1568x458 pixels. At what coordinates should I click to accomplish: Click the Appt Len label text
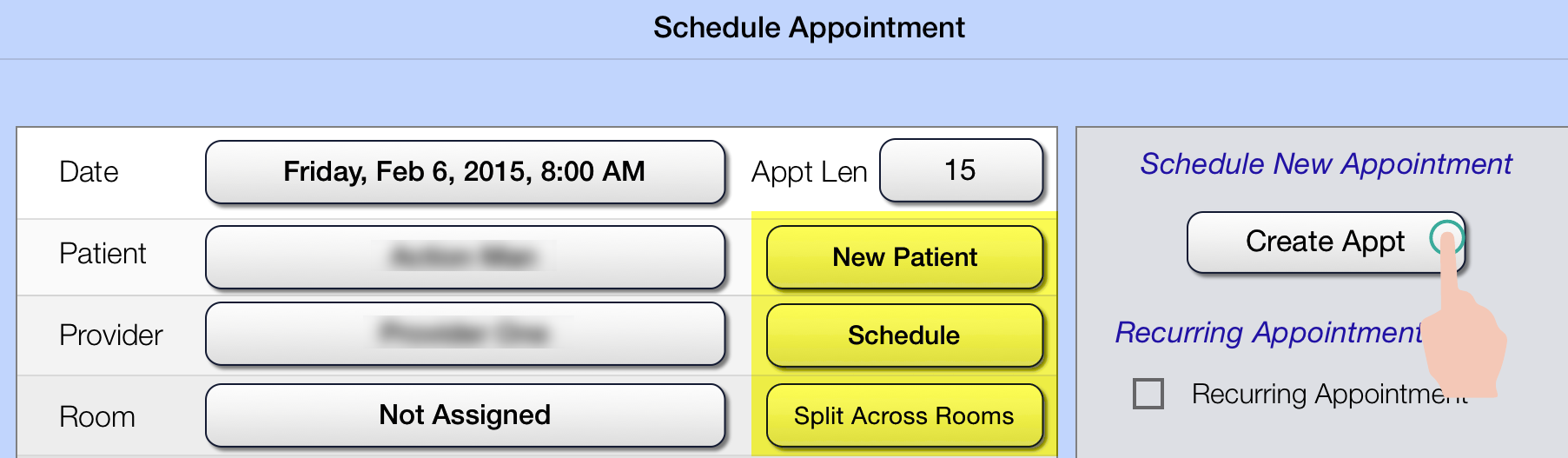point(809,172)
